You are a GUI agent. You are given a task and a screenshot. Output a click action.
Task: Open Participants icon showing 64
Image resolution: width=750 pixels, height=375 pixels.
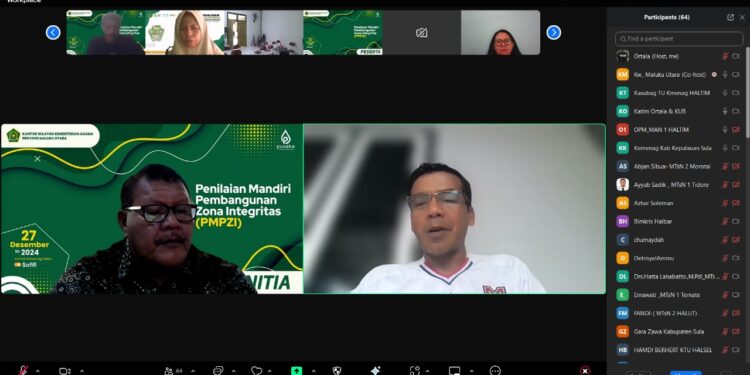(174, 371)
